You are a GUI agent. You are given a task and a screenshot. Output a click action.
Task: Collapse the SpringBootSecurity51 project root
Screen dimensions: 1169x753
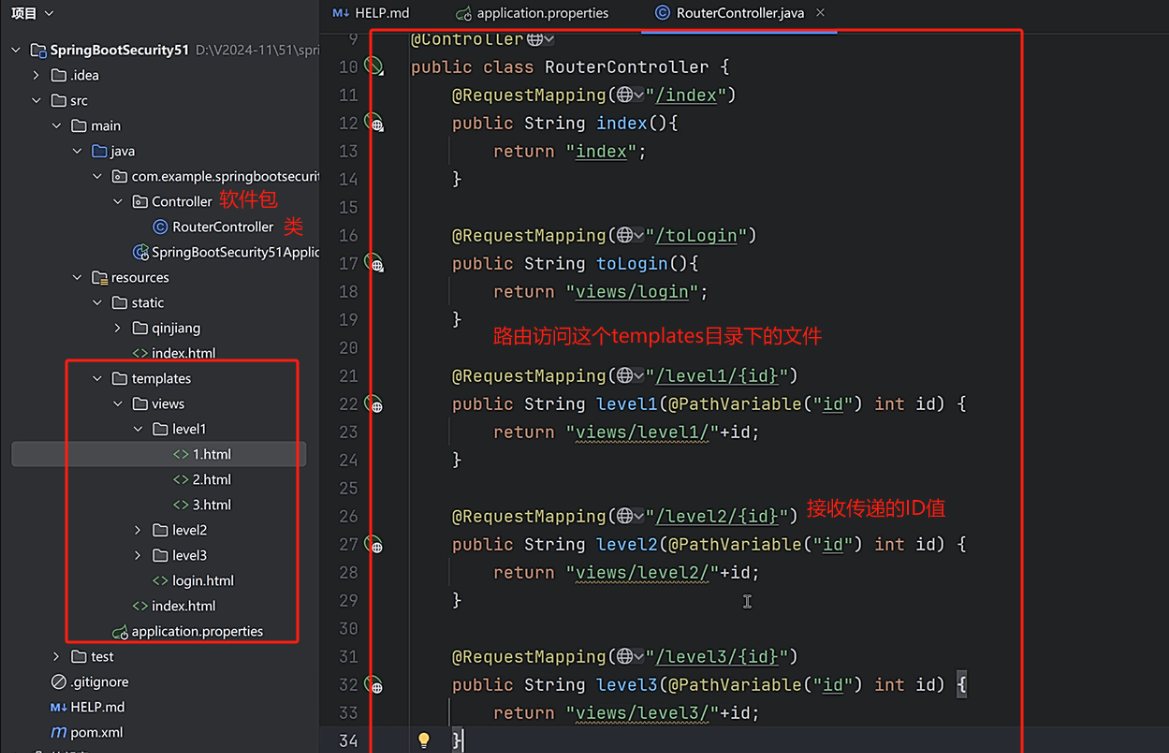coord(16,50)
